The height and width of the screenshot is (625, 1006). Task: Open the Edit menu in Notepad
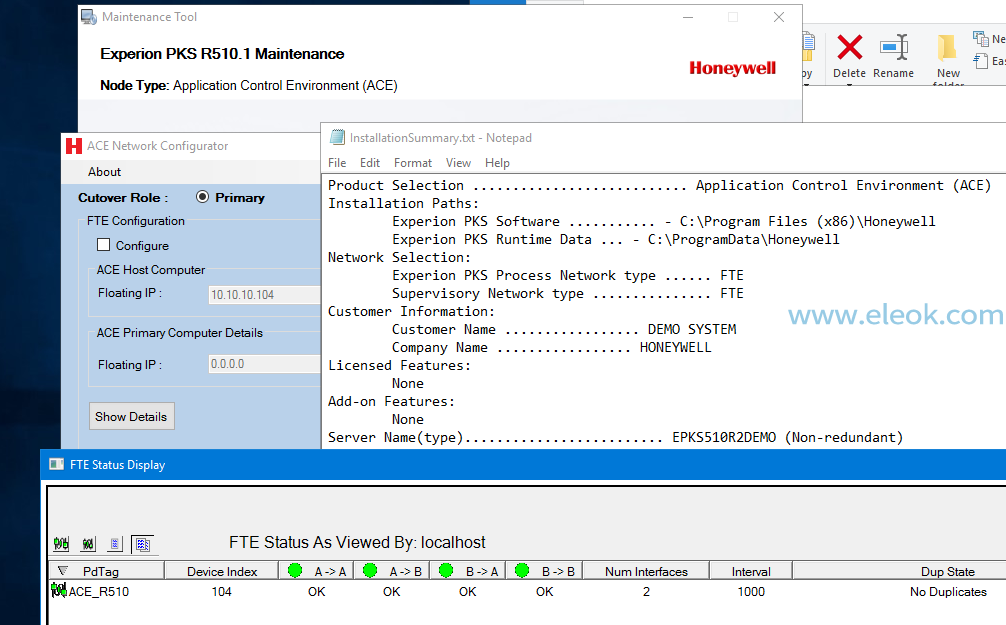(x=370, y=163)
